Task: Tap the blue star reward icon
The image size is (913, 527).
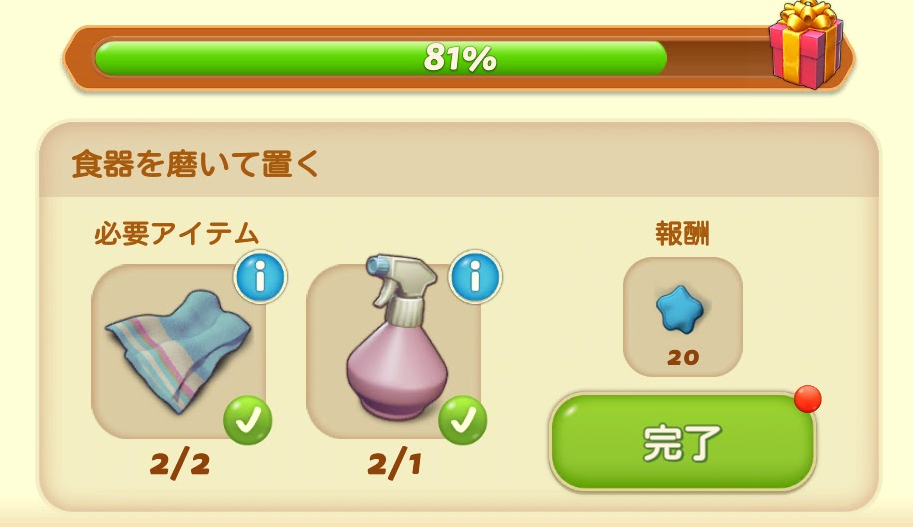Action: coord(680,309)
